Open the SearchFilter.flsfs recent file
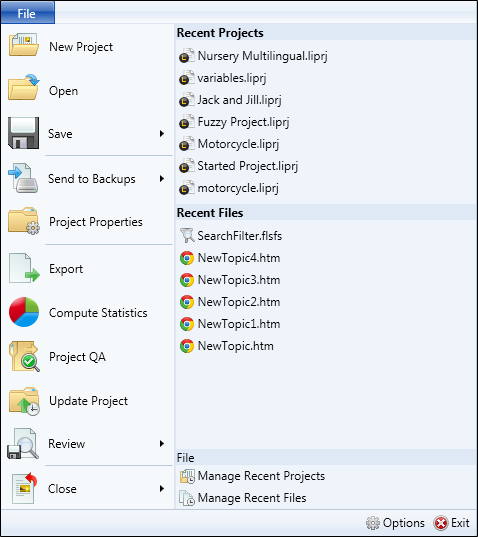Viewport: 478px width, 537px height. (x=231, y=236)
